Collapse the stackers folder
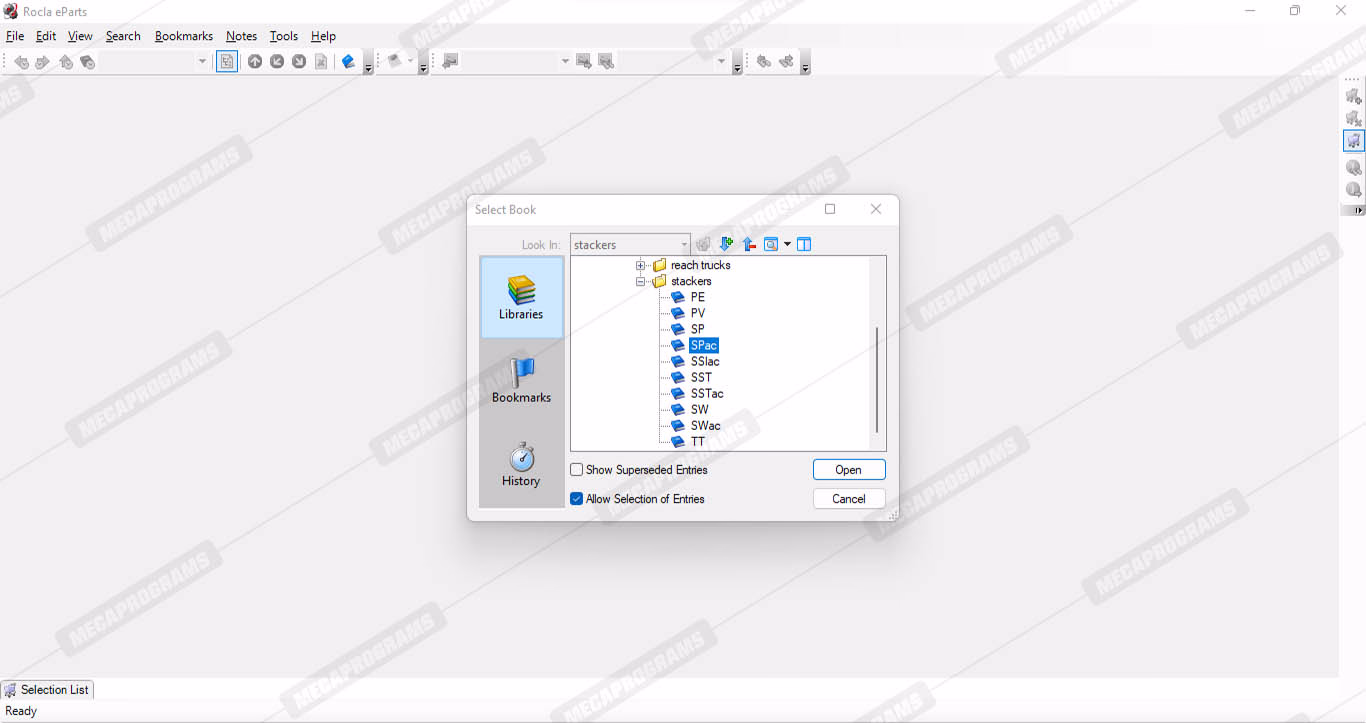Viewport: 1366px width, 723px height. click(x=641, y=282)
